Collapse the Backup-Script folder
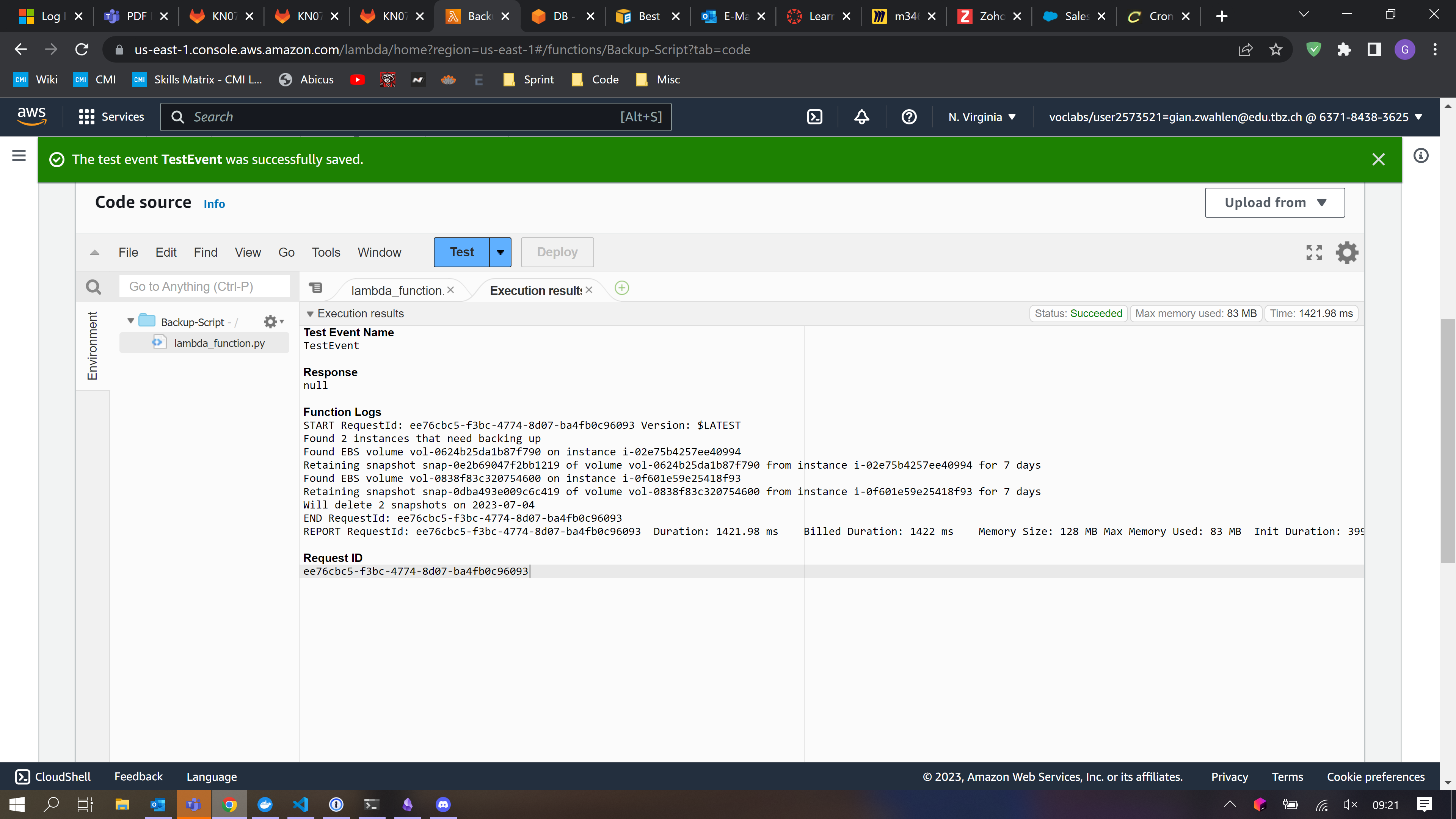Viewport: 1456px width, 819px height. coord(130,321)
